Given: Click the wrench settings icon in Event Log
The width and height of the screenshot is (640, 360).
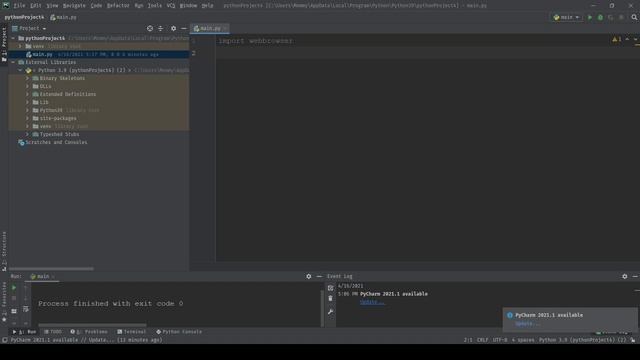Looking at the screenshot, I should coord(330,312).
